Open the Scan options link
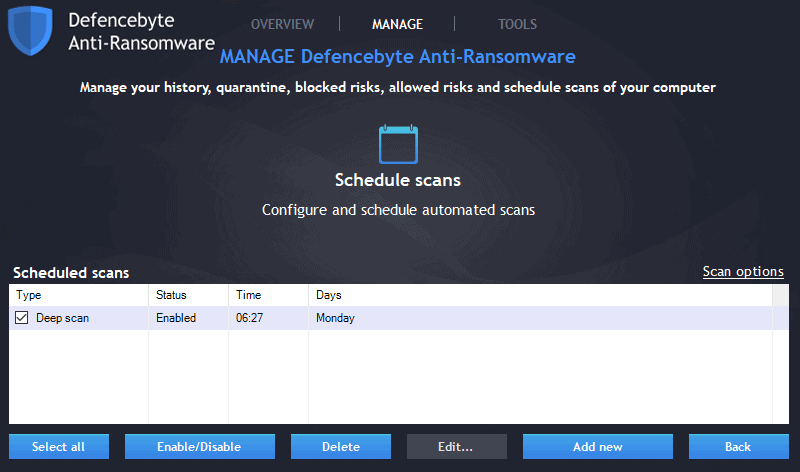 pos(743,271)
